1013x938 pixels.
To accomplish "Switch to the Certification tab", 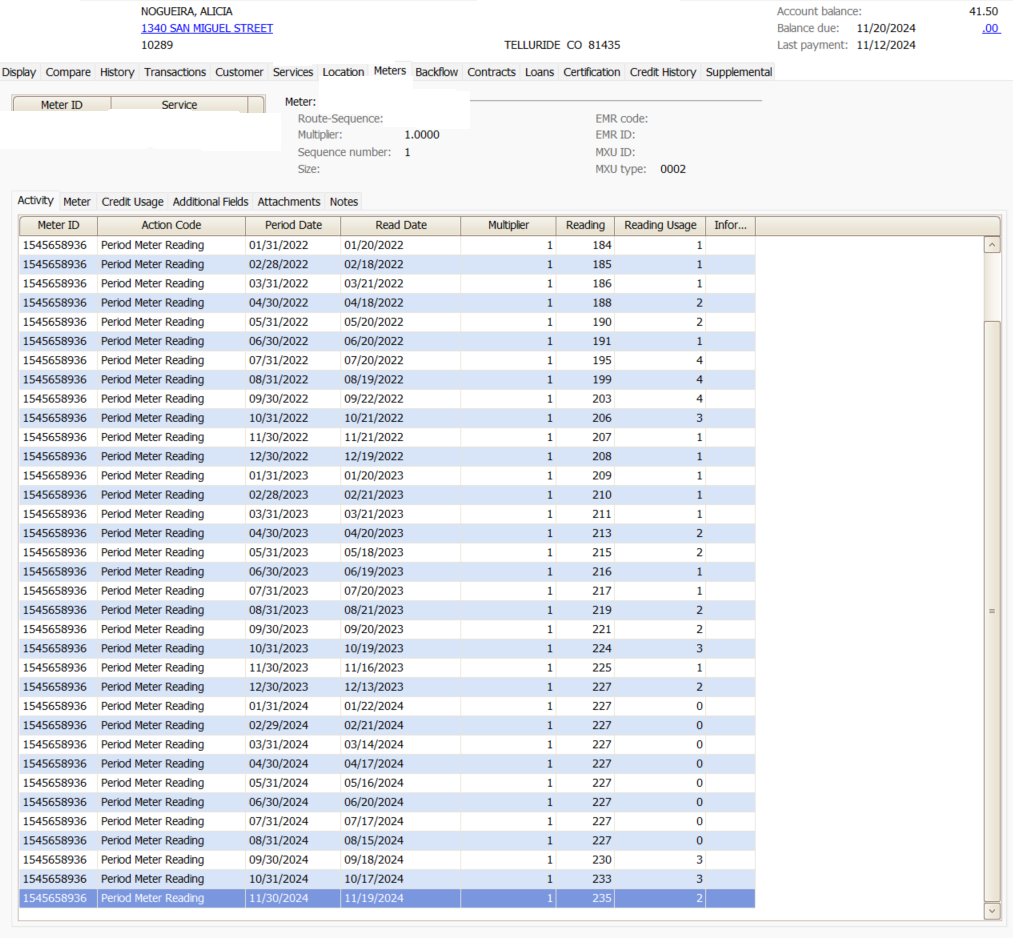I will 591,72.
